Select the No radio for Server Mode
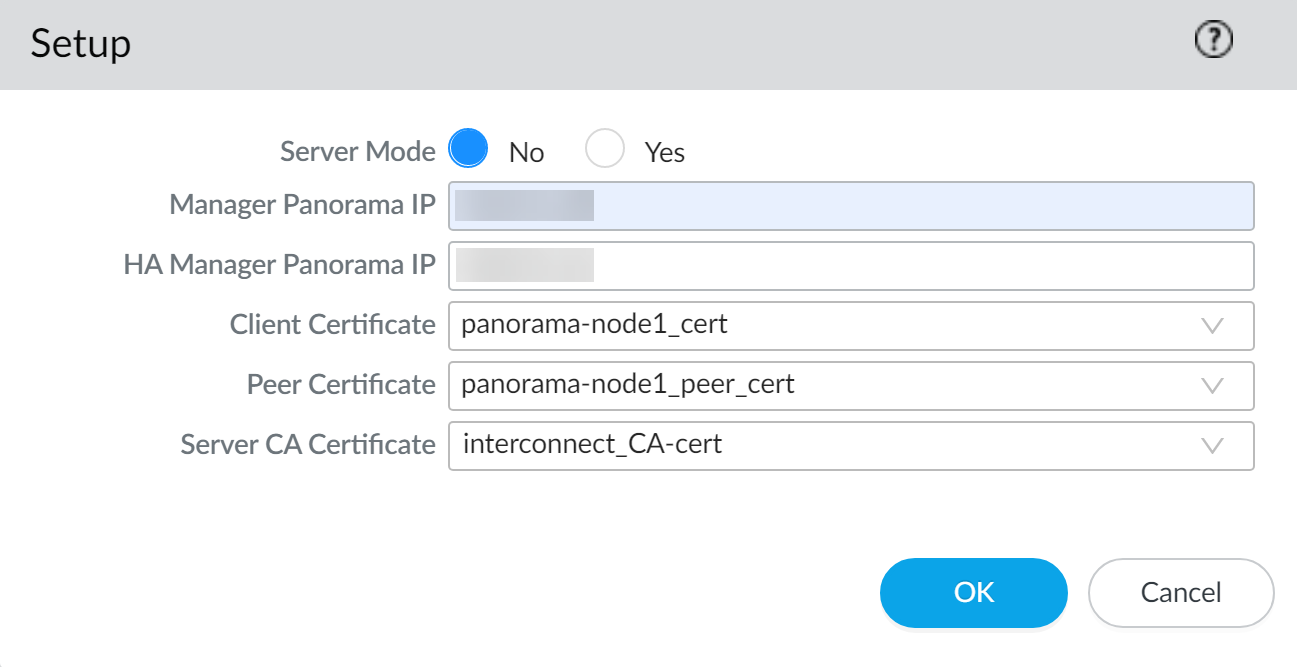Screen dimensions: 1297x667 468,150
